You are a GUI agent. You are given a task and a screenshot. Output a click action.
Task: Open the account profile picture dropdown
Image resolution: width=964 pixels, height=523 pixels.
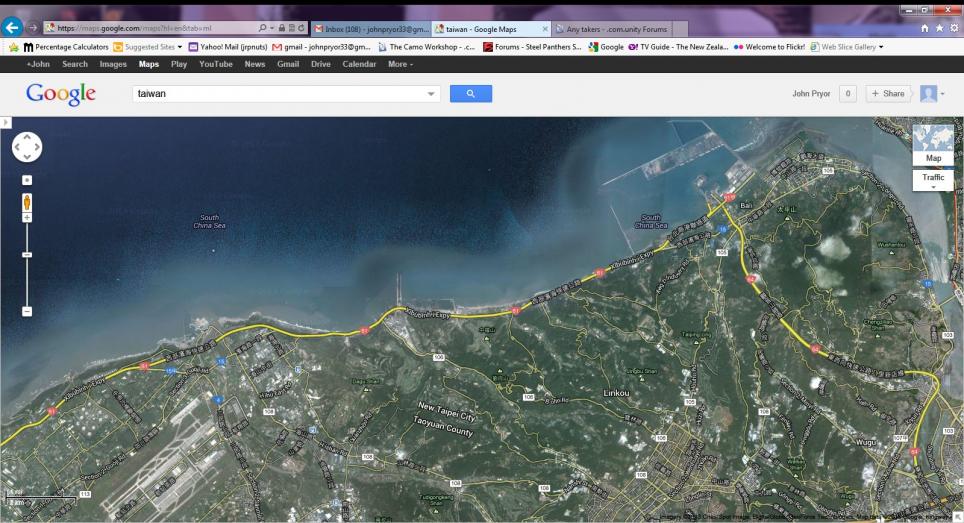(x=932, y=93)
